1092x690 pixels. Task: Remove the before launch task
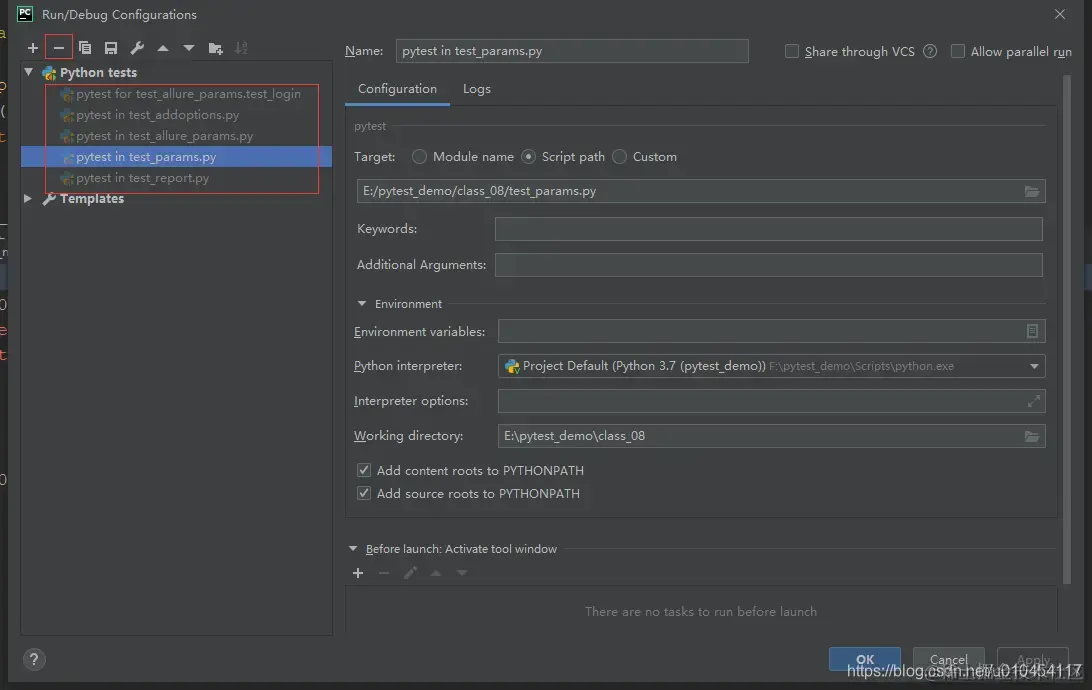point(384,573)
